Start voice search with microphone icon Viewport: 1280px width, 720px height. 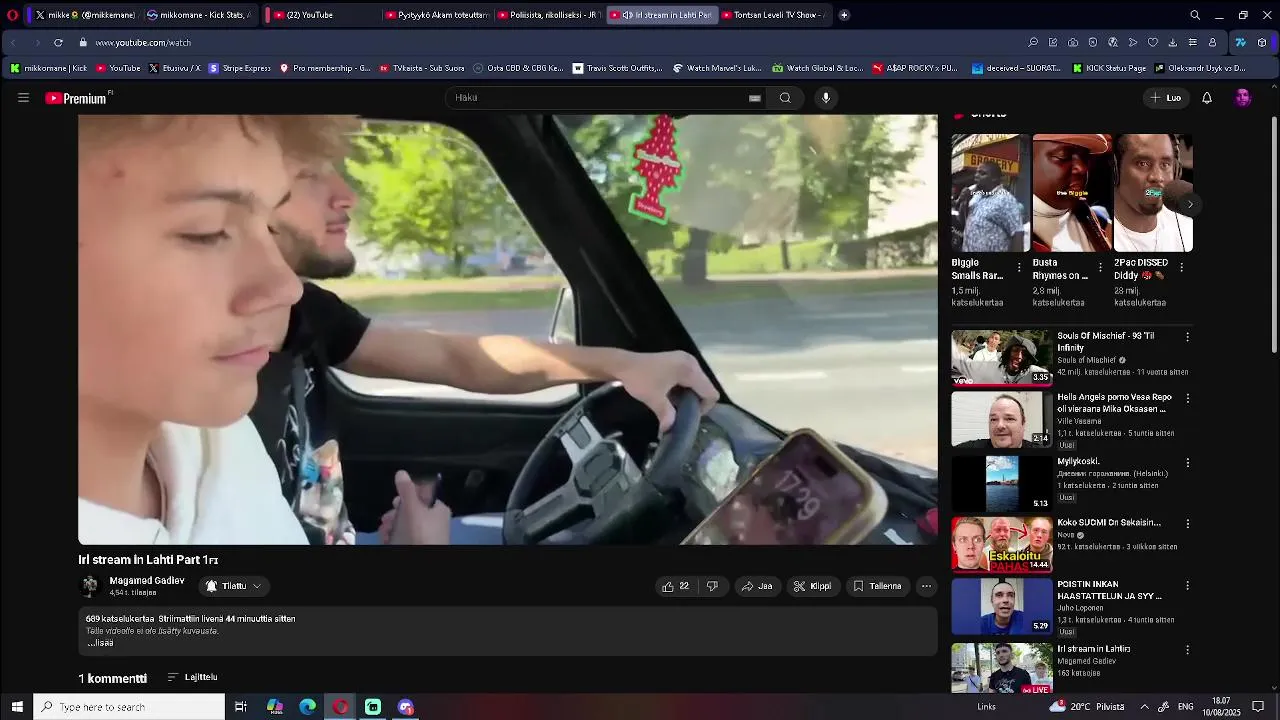pyautogui.click(x=826, y=98)
